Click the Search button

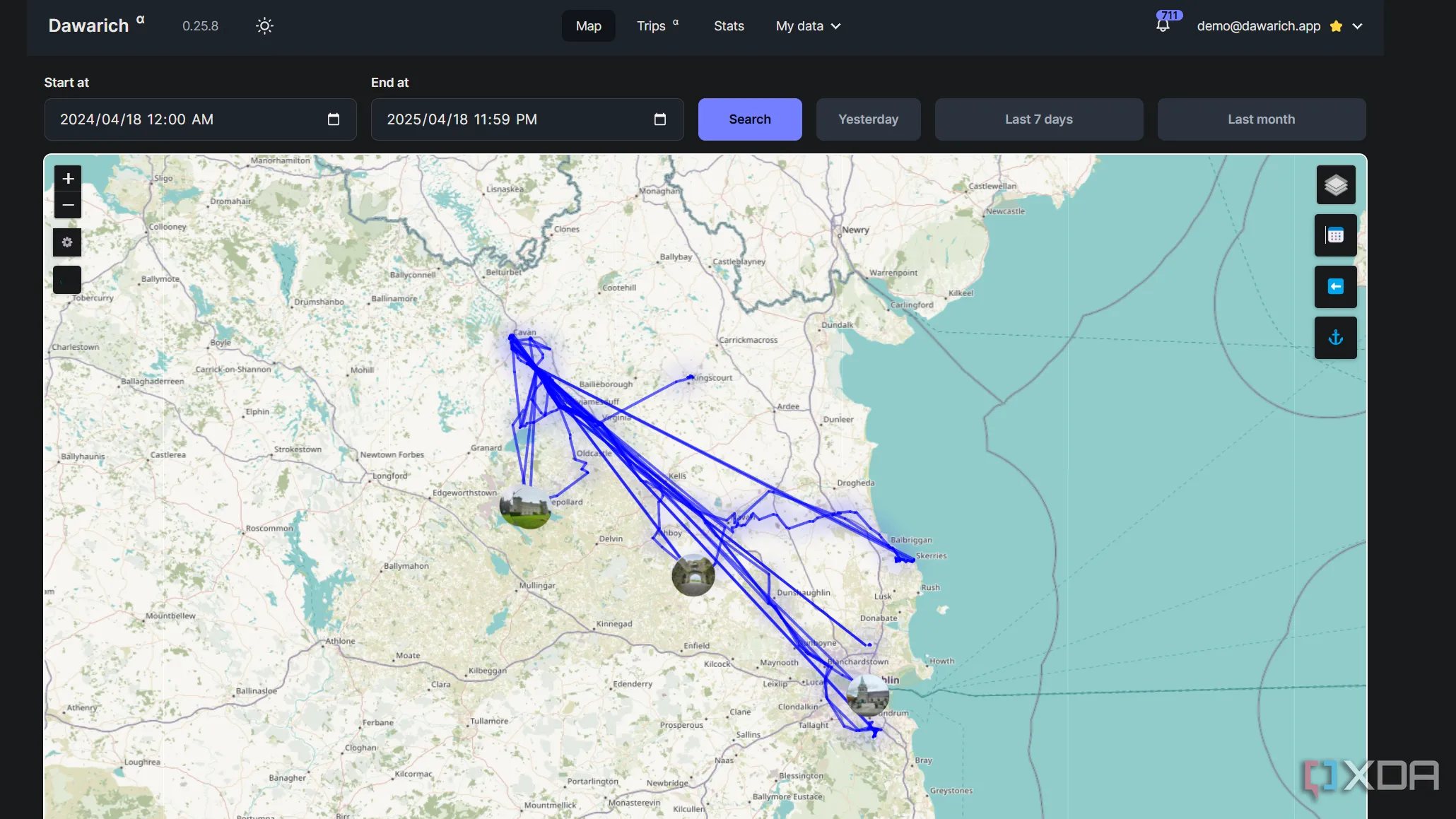point(750,119)
